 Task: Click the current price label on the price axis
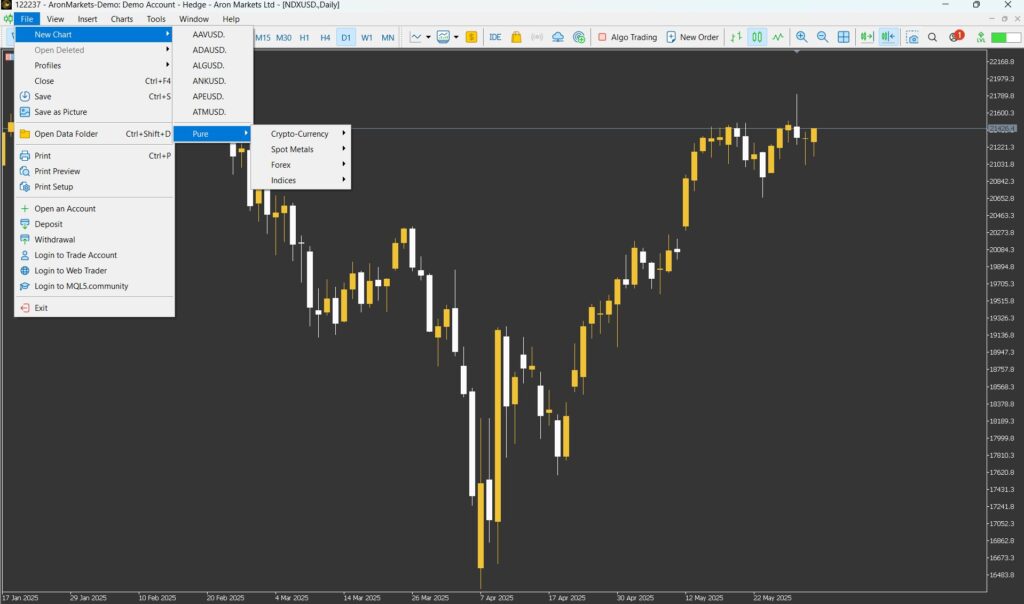pyautogui.click(x=1002, y=129)
